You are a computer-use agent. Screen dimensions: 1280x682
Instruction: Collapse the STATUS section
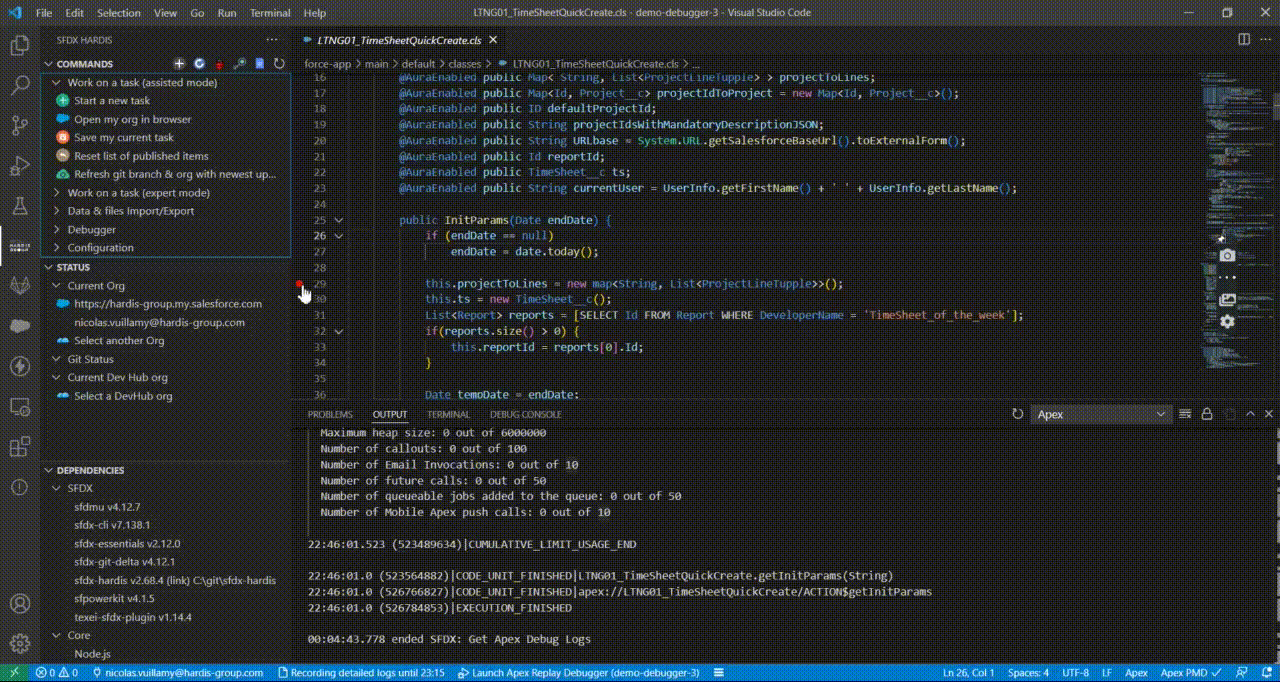pyautogui.click(x=48, y=268)
